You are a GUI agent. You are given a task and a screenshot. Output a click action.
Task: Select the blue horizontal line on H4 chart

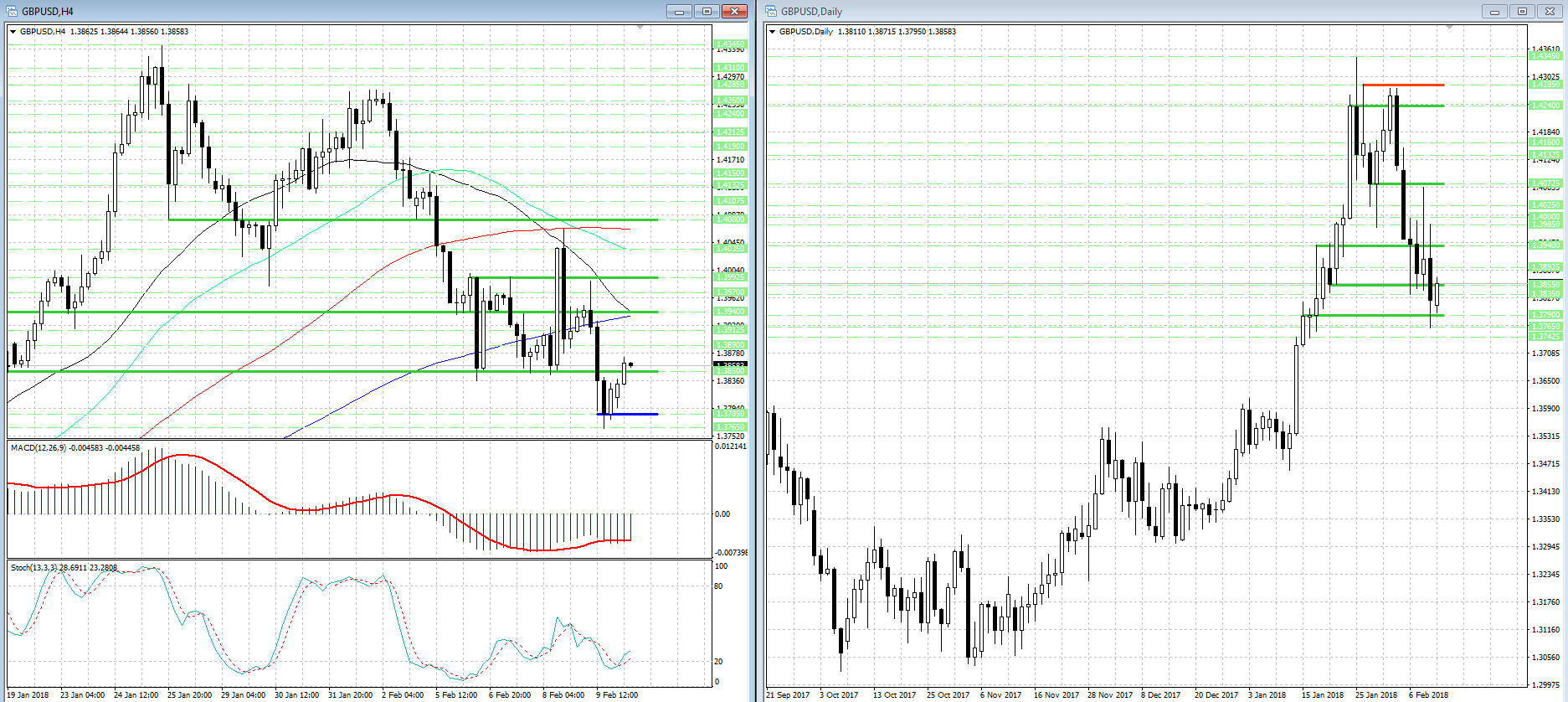coord(627,414)
